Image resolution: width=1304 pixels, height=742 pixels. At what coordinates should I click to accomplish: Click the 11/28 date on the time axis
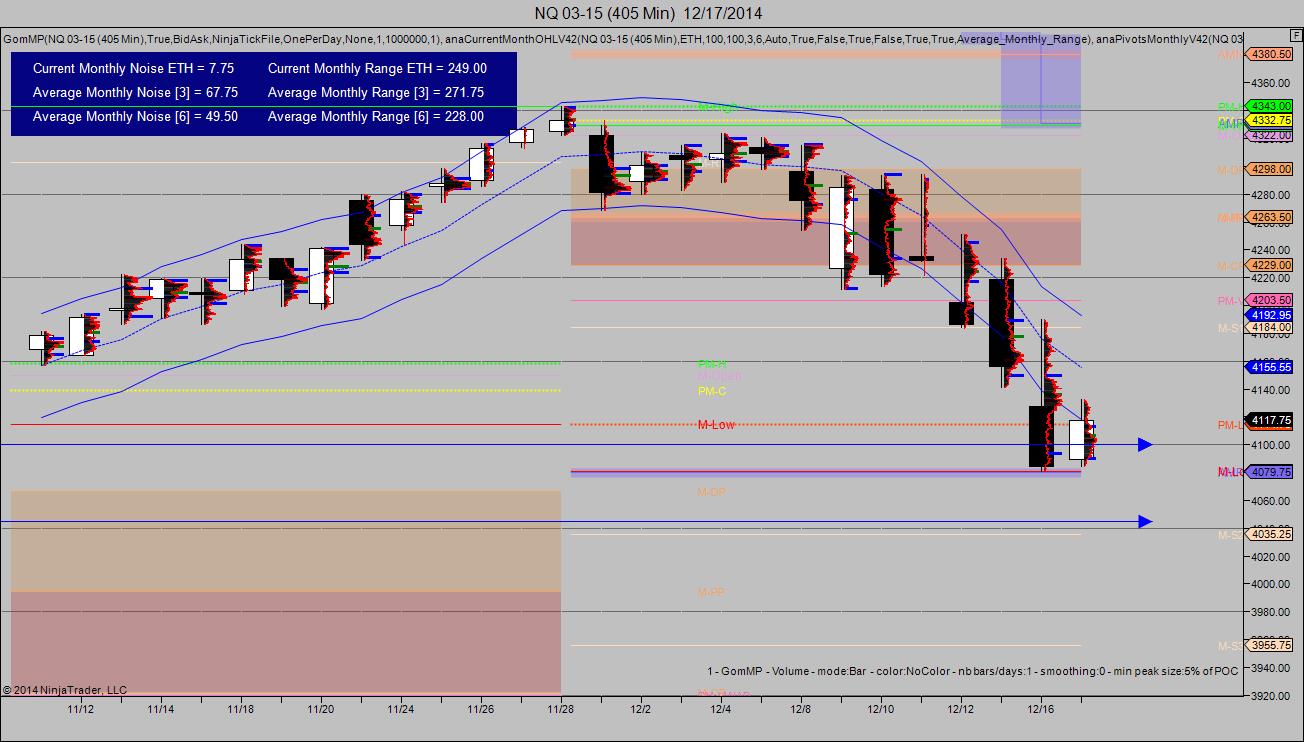tap(560, 709)
